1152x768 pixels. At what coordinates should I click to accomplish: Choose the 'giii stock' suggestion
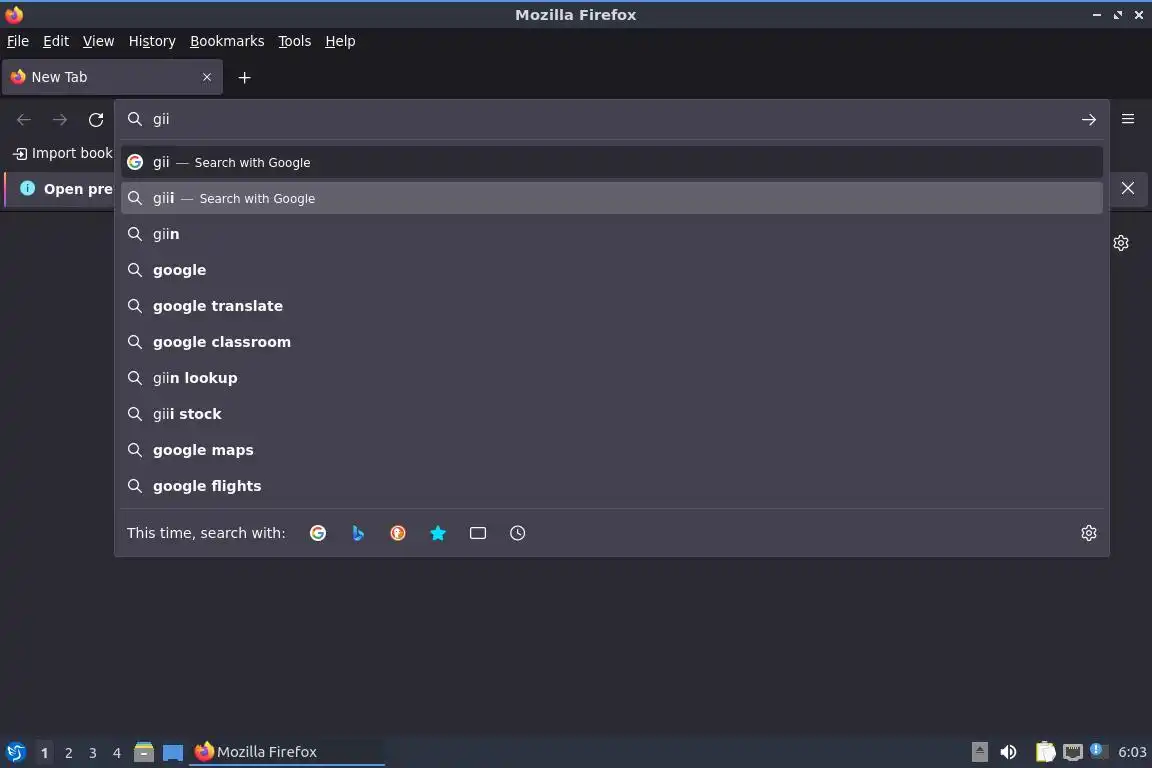pyautogui.click(x=612, y=414)
